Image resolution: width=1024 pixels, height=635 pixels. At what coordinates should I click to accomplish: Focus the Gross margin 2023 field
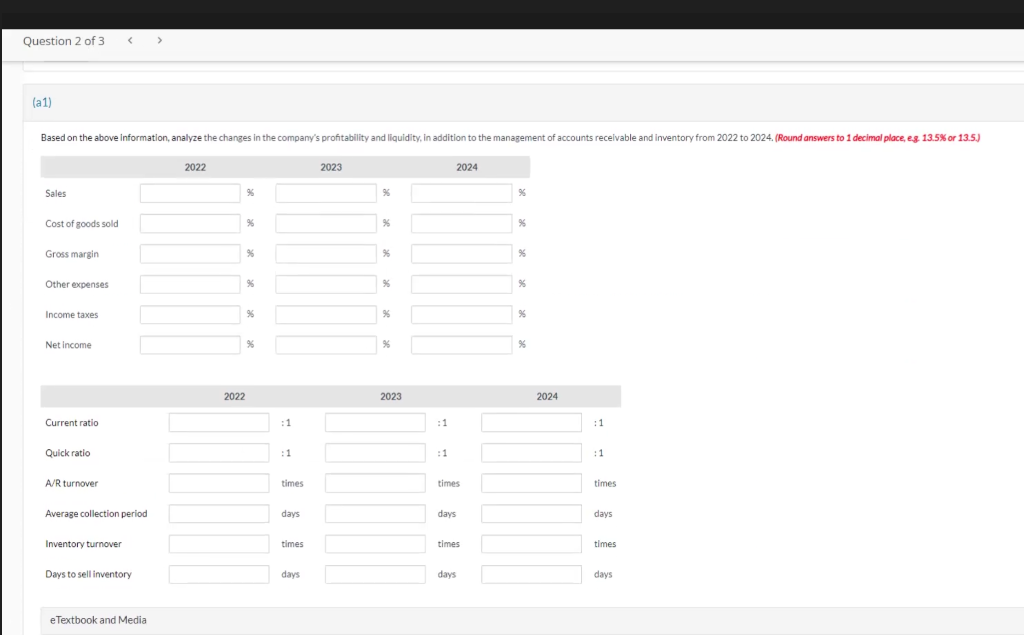click(326, 253)
